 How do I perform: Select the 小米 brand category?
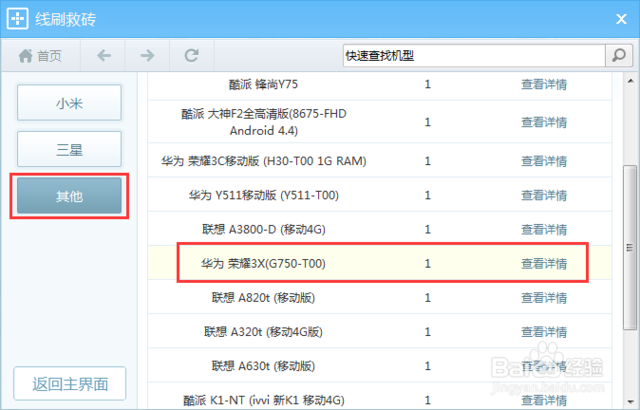pyautogui.click(x=69, y=103)
